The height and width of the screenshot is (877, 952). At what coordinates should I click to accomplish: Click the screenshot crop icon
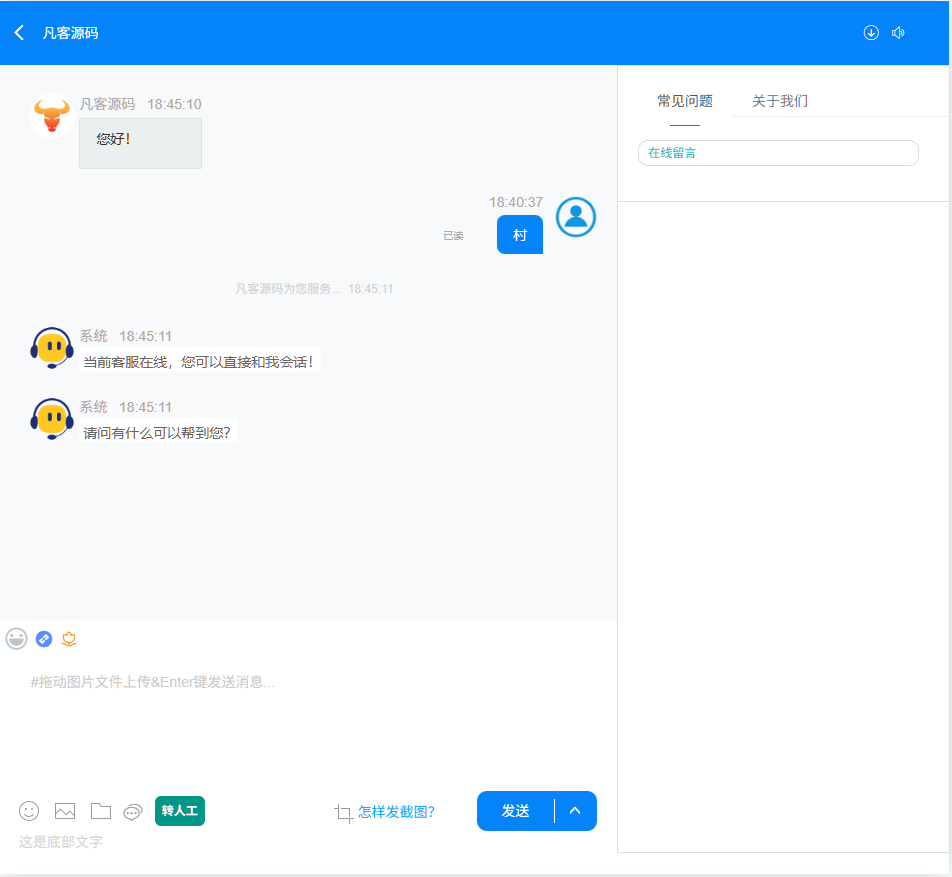(x=343, y=813)
